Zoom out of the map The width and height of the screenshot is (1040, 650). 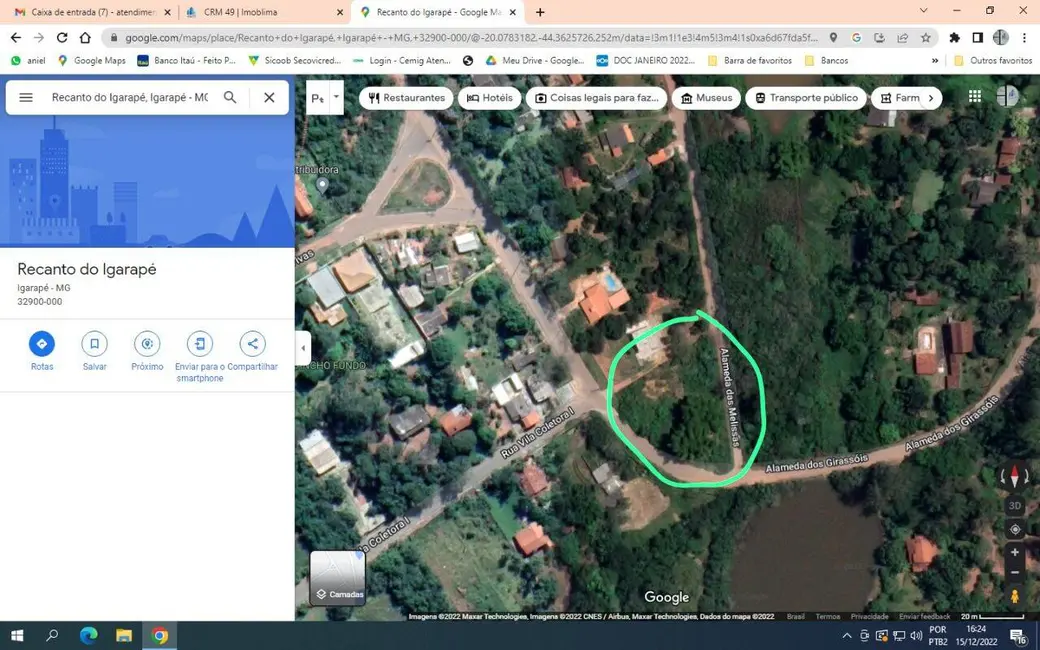[x=1014, y=573]
